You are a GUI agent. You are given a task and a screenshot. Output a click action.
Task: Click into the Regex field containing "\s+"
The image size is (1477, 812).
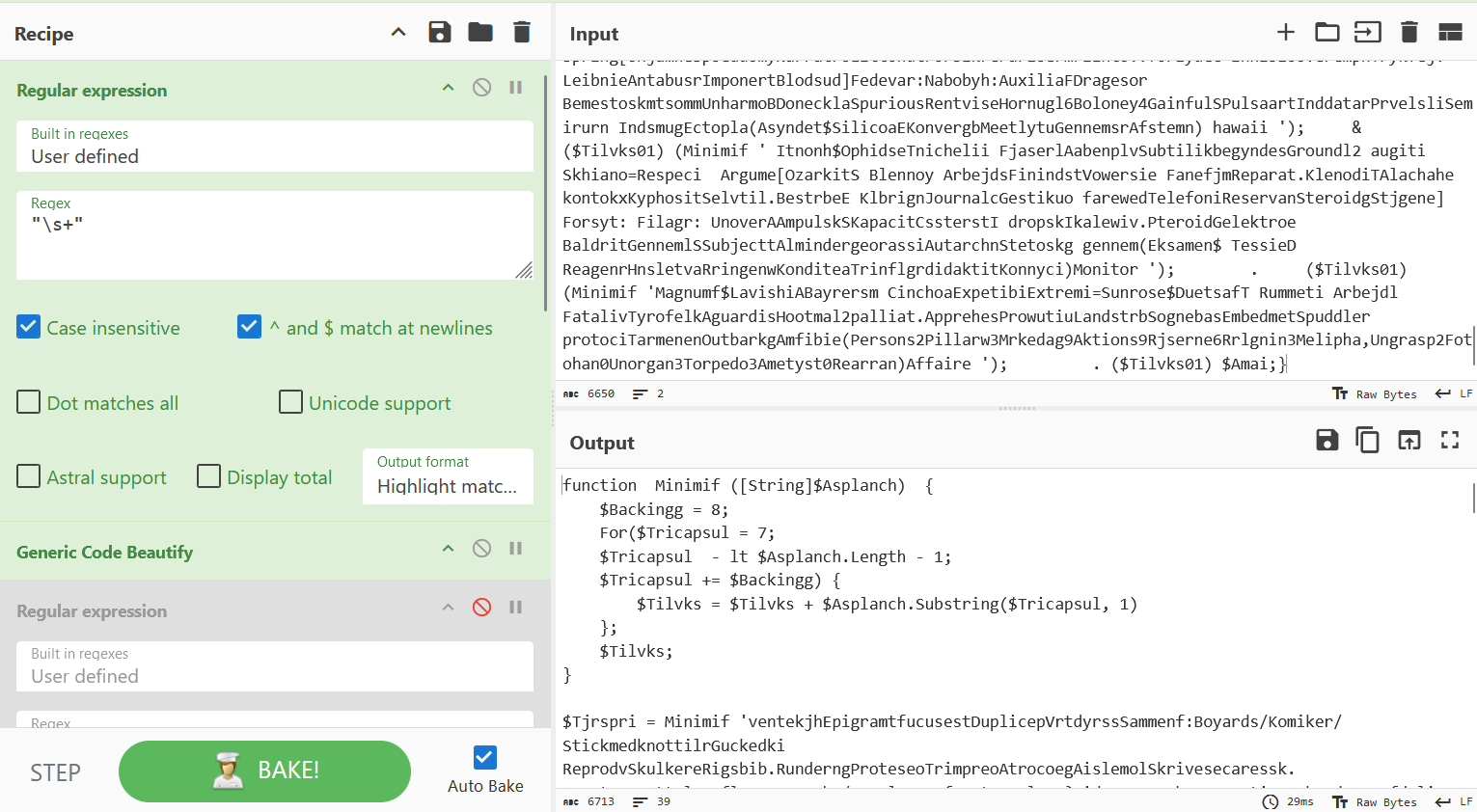[x=275, y=235]
